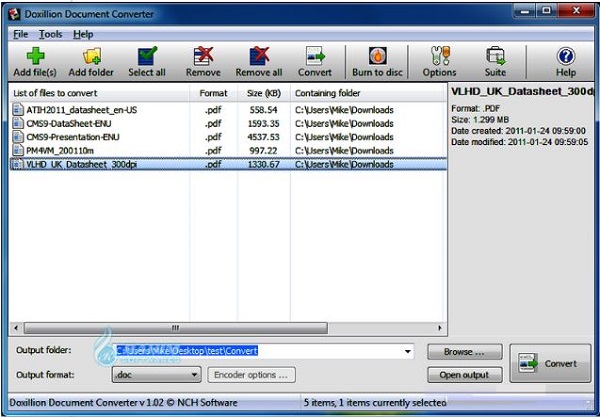Click the size value 4537.53
Viewport: 600px width, 417px height.
point(263,137)
